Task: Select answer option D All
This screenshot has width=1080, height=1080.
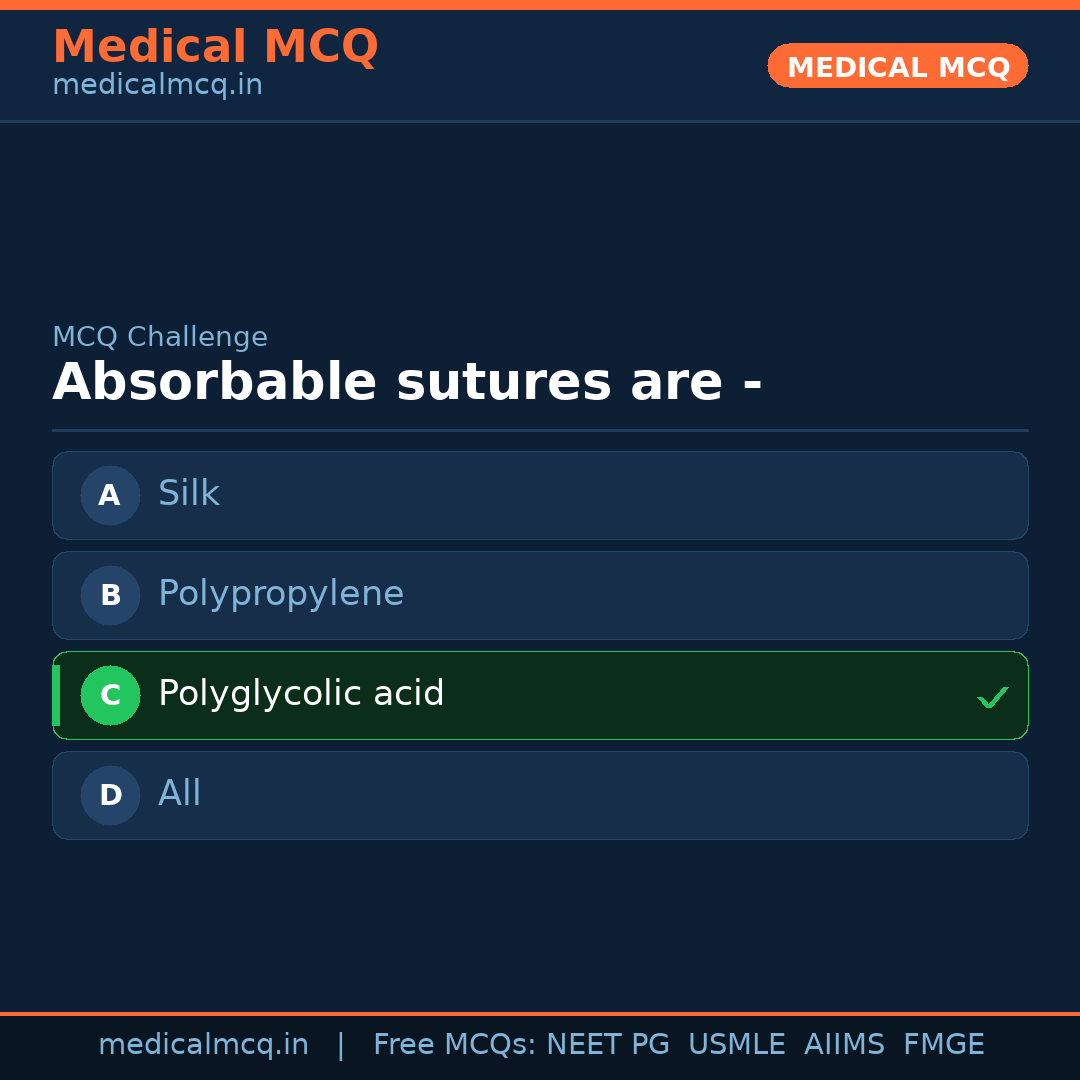Action: (540, 795)
